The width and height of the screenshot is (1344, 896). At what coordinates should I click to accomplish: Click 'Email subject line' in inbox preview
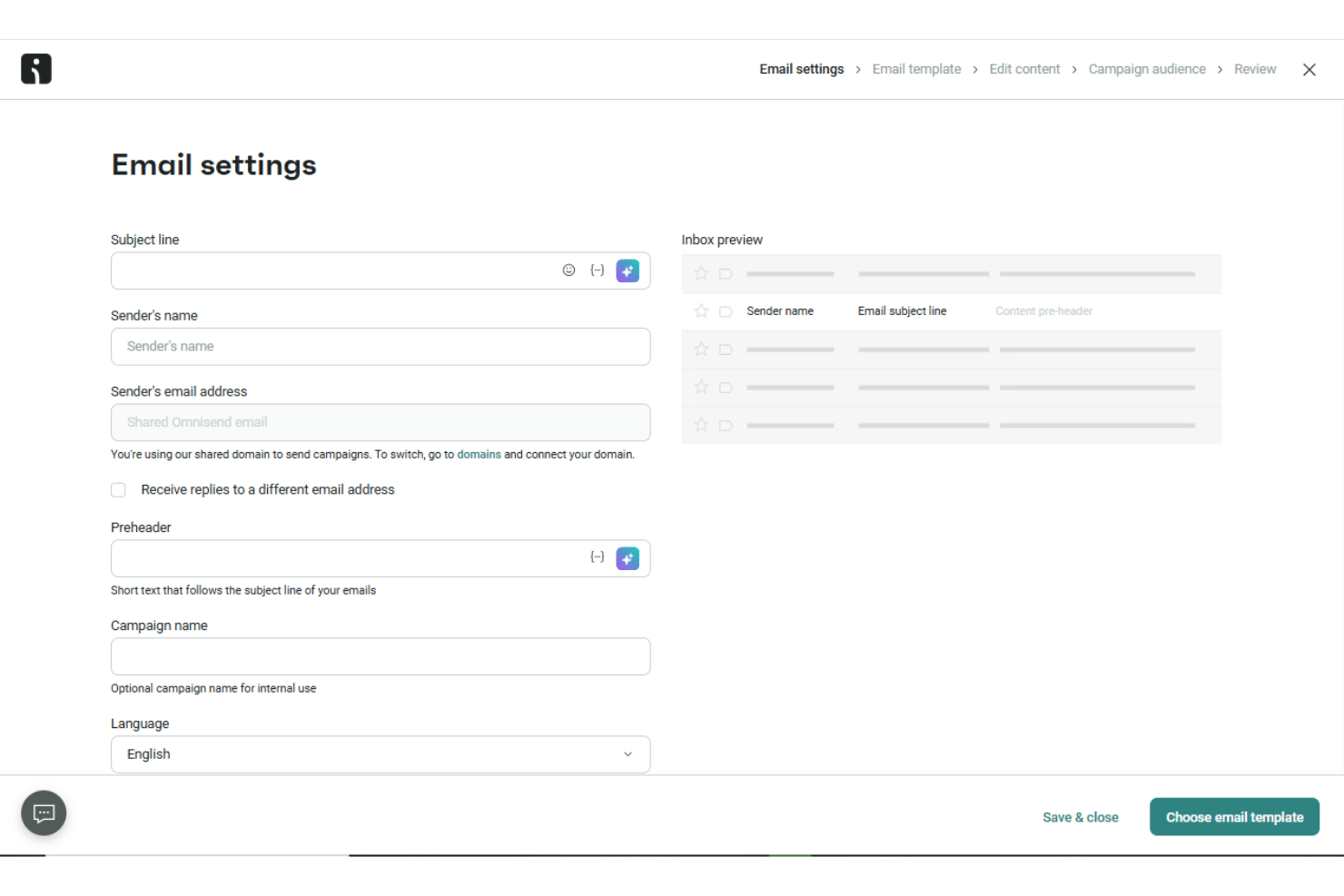pyautogui.click(x=902, y=311)
